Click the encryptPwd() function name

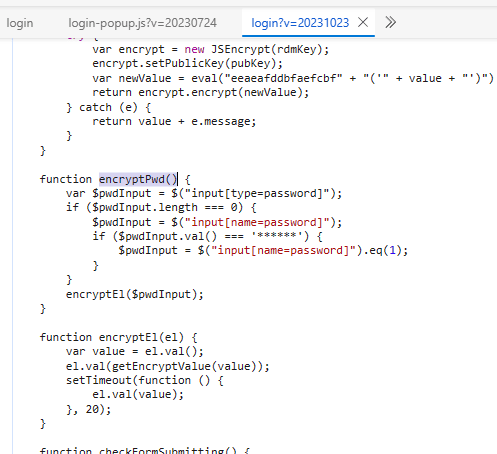(x=138, y=179)
